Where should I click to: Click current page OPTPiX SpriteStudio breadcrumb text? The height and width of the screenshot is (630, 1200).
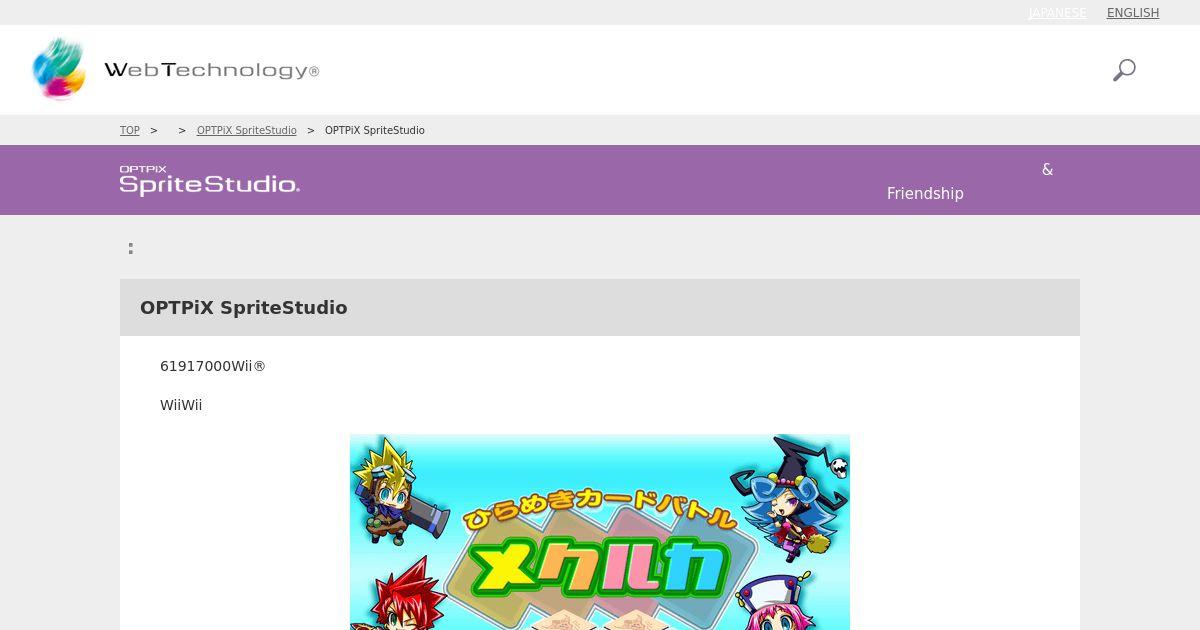pos(375,130)
